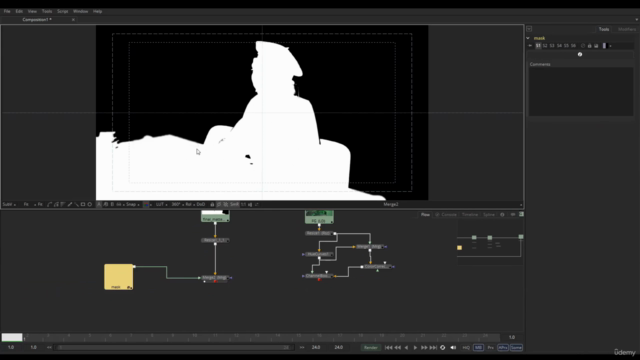640x360 pixels.
Task: Toggle the RoI button
Action: tap(188, 204)
